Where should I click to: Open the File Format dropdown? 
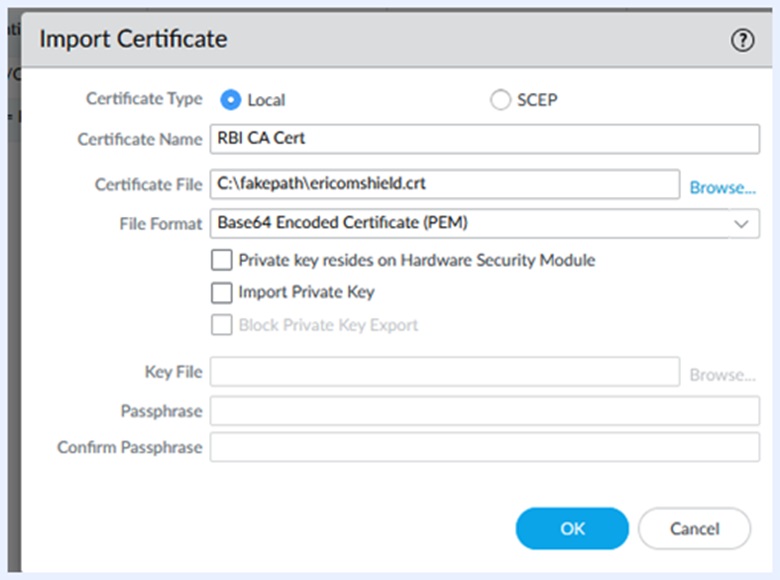(484, 223)
